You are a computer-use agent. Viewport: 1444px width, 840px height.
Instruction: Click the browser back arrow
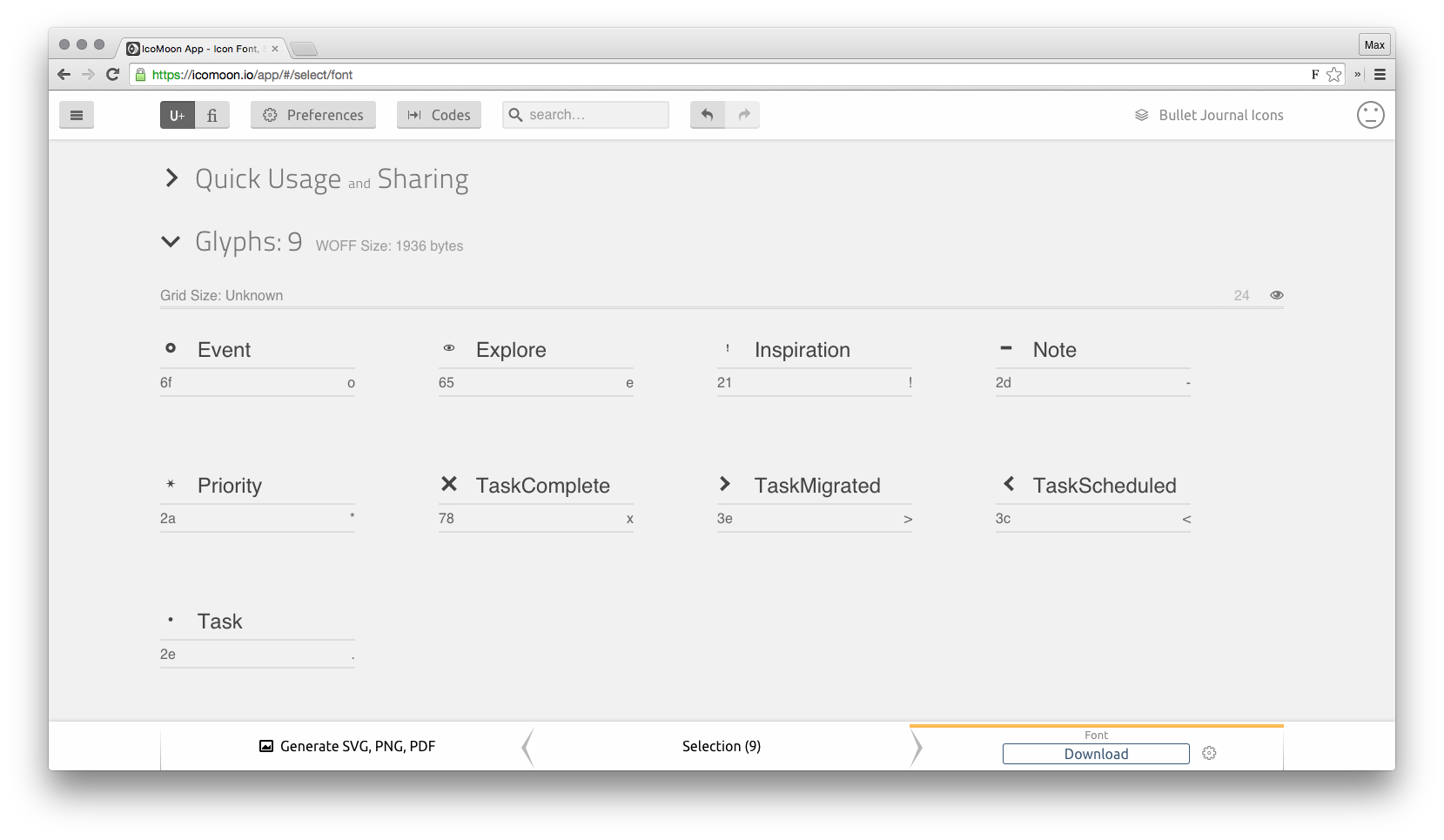(64, 75)
